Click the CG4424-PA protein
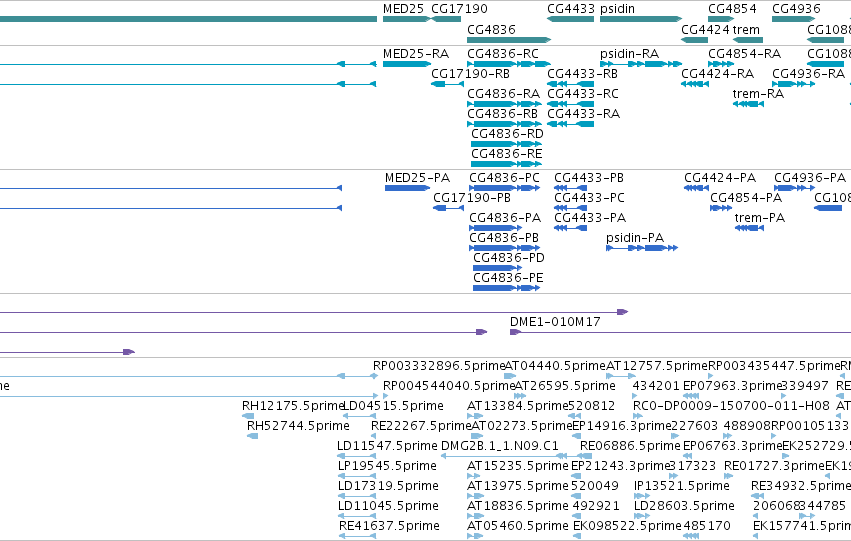851x541 pixels. 696,188
